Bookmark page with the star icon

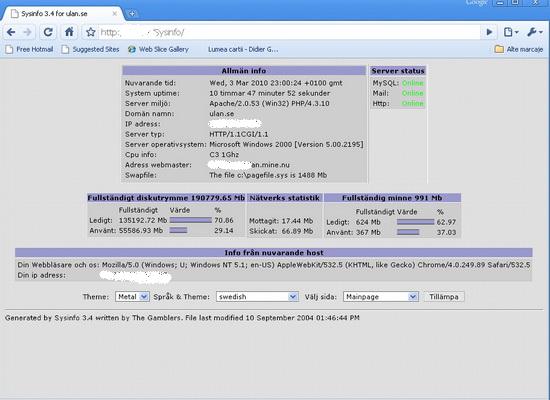click(90, 32)
